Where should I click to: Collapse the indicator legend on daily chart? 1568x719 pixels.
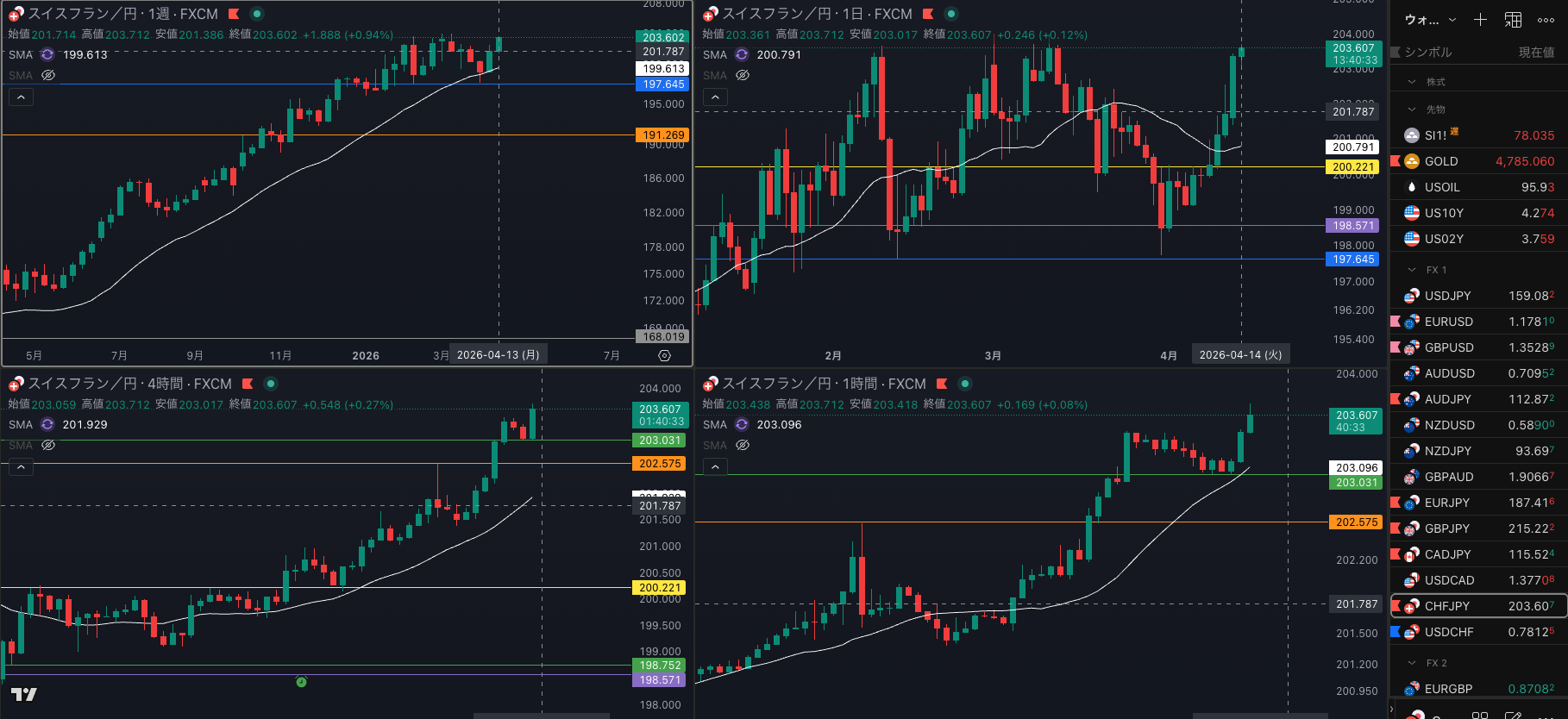[x=715, y=97]
